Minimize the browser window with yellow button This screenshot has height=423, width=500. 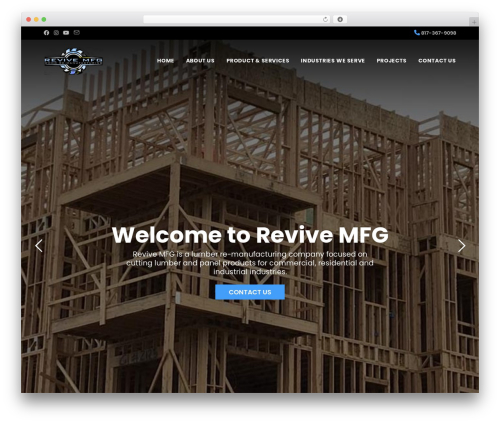pos(36,19)
